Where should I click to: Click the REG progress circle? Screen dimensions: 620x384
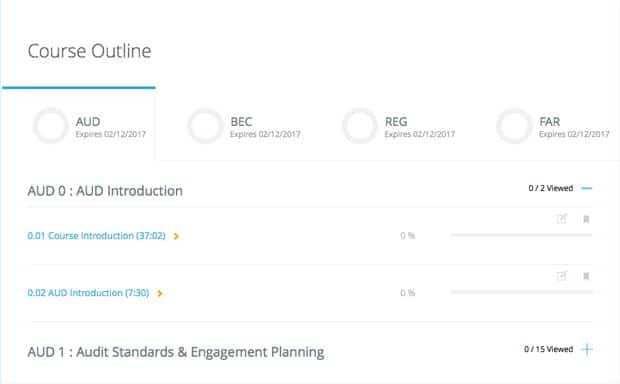click(x=359, y=126)
